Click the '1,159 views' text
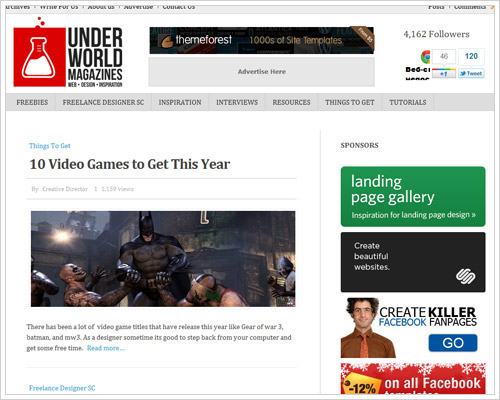This screenshot has height=400, width=500. pos(117,189)
